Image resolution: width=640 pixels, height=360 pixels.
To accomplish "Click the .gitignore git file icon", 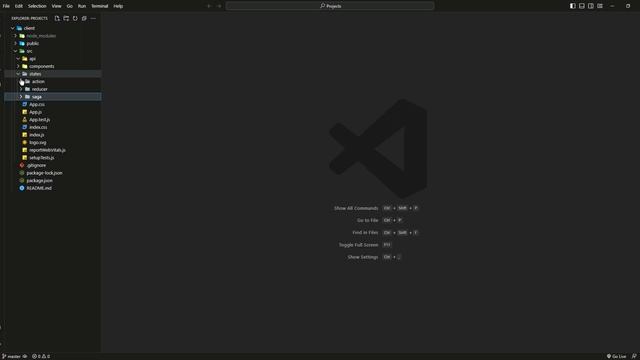I will click(22, 165).
